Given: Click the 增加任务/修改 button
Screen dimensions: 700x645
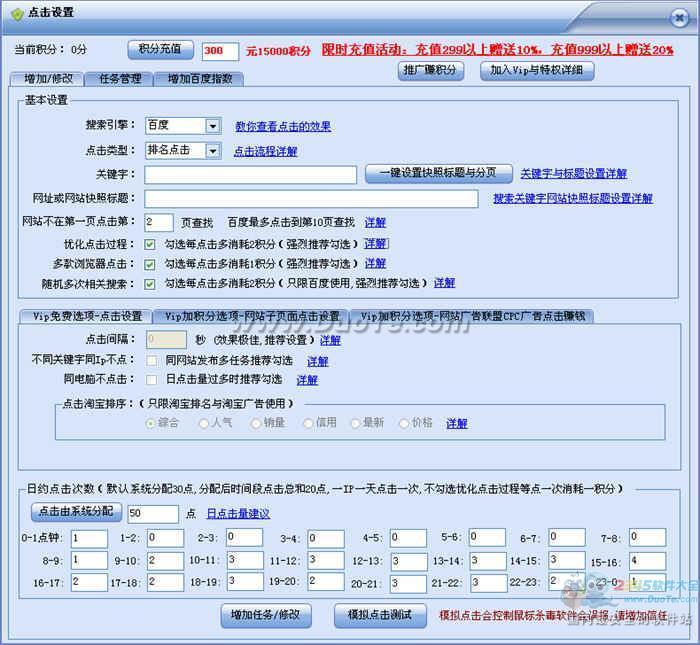Looking at the screenshot, I should [x=265, y=614].
